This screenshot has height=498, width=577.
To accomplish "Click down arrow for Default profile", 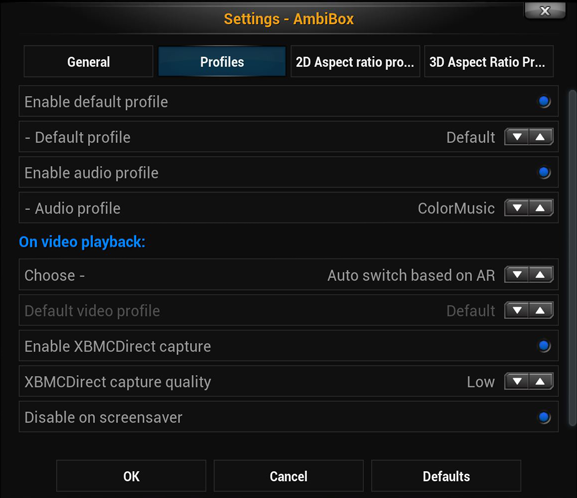I will (517, 137).
